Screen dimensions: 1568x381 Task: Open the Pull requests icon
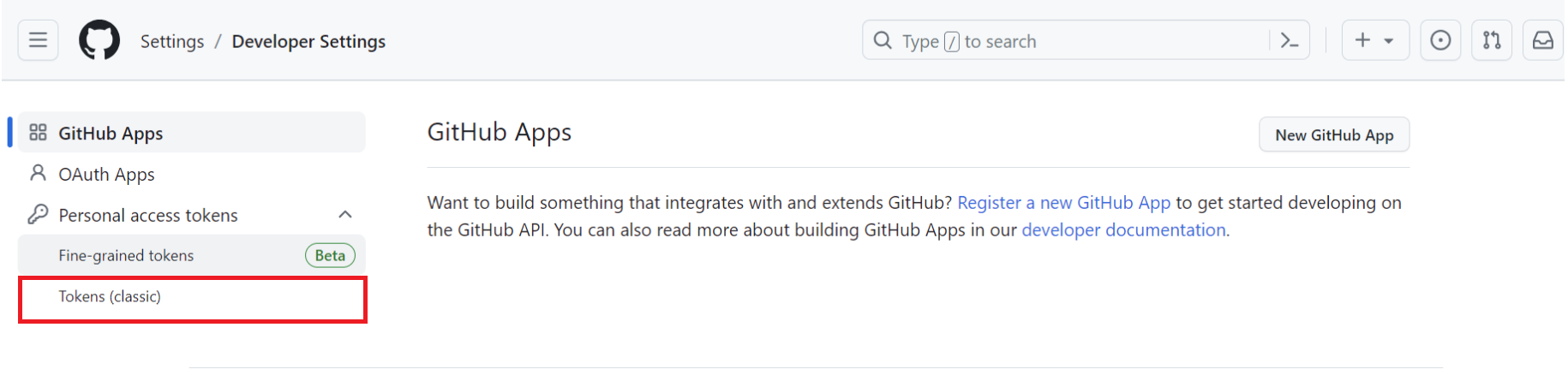pyautogui.click(x=1492, y=40)
